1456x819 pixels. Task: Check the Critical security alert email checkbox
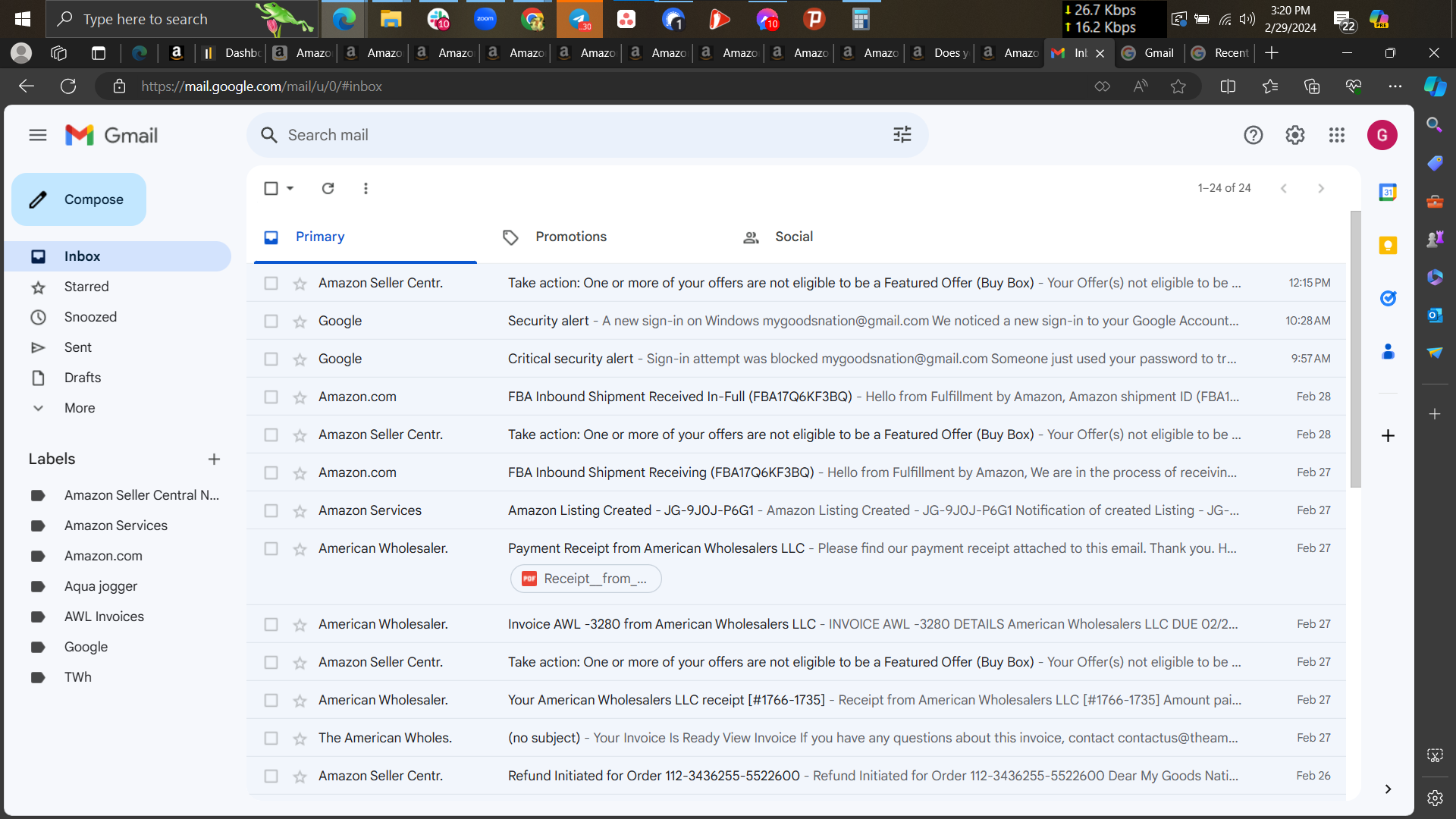pyautogui.click(x=271, y=359)
